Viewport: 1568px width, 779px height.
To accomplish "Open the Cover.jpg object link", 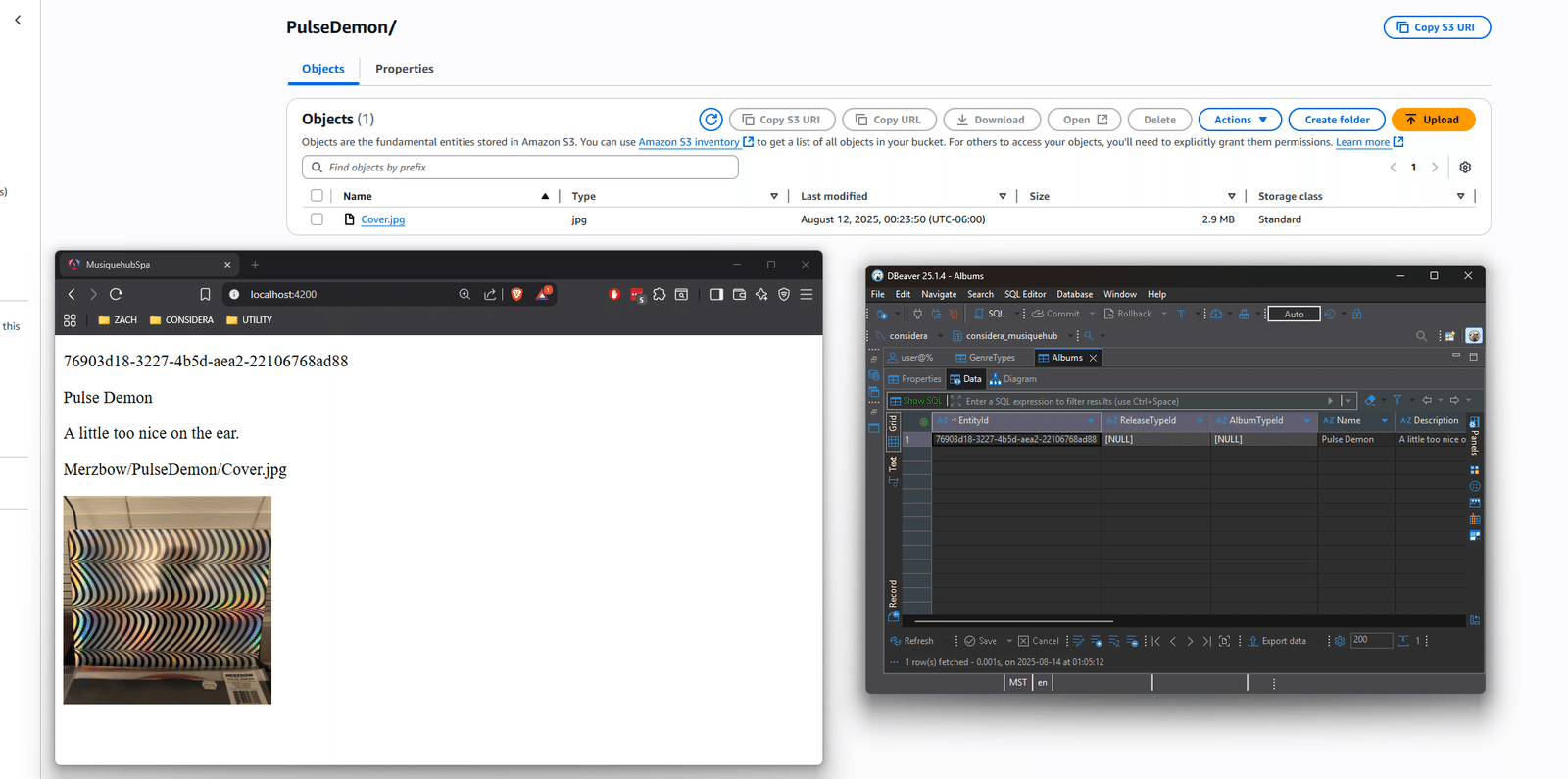I will (x=383, y=219).
